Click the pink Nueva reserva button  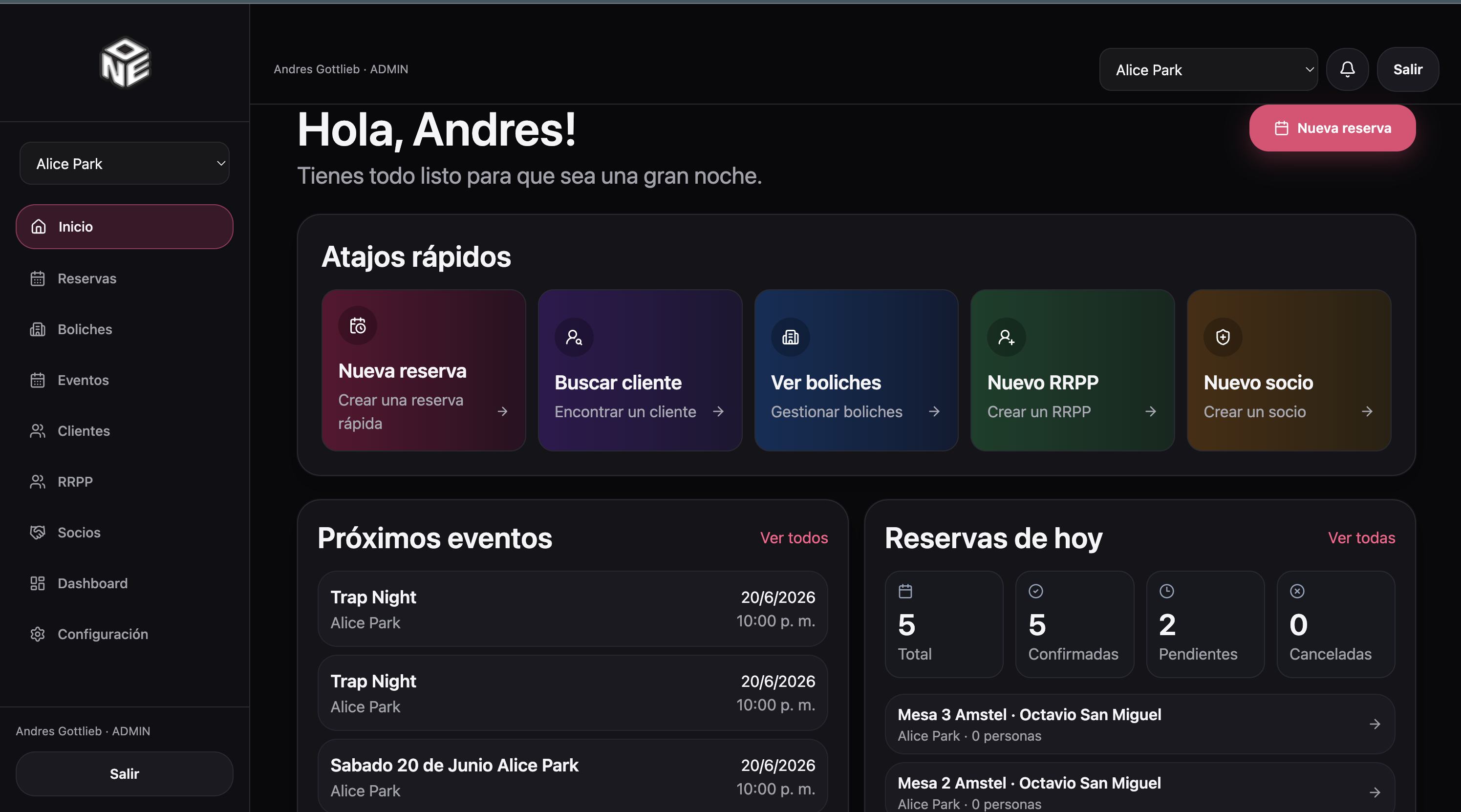pyautogui.click(x=1332, y=128)
